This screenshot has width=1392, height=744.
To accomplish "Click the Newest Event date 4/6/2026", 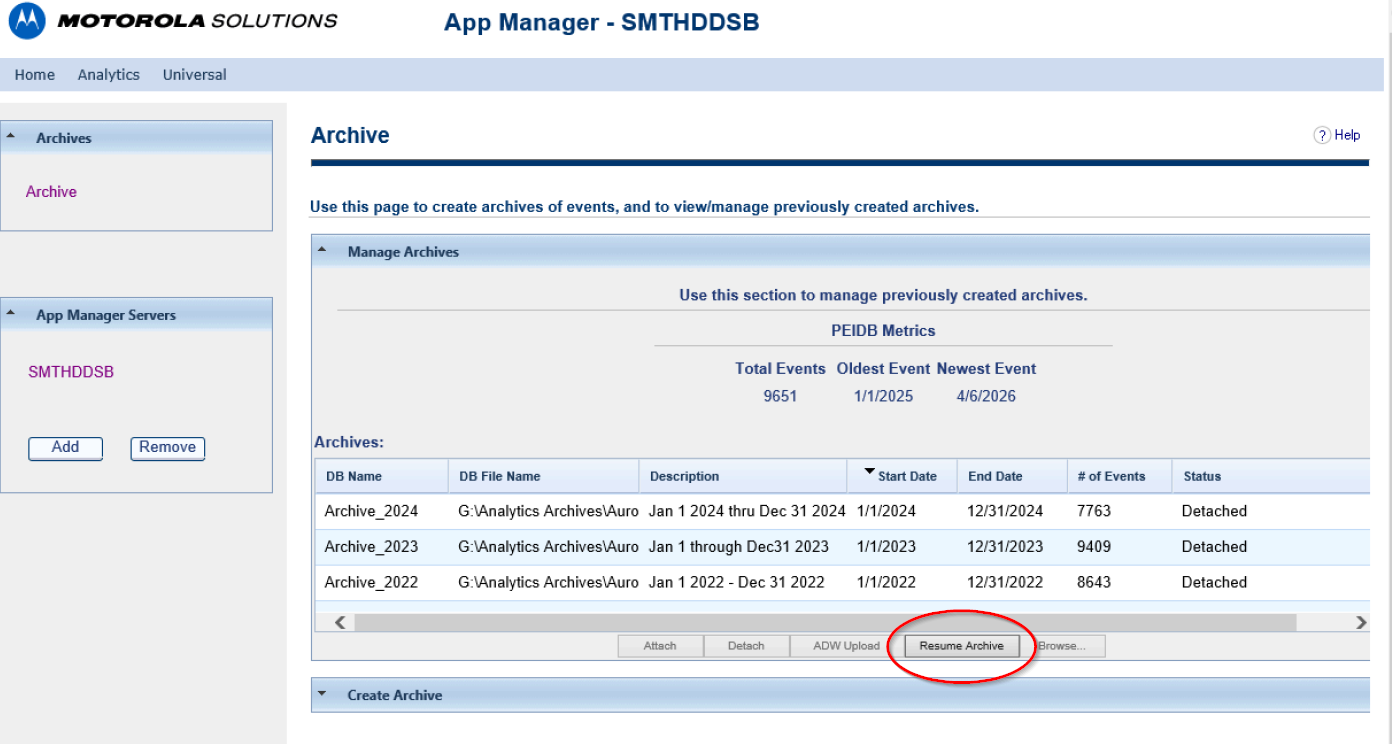I will click(x=986, y=396).
